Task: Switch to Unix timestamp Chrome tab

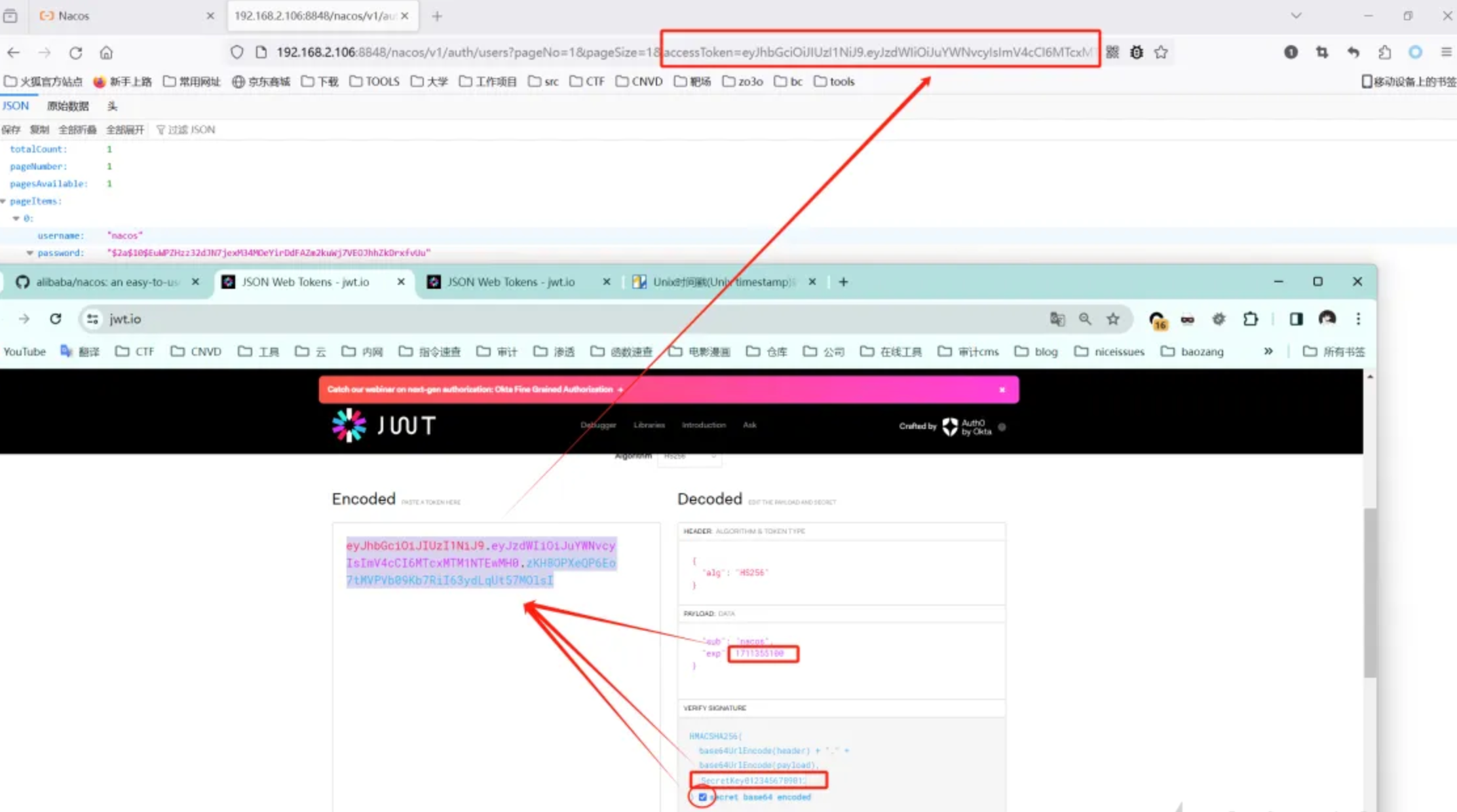Action: [x=724, y=282]
